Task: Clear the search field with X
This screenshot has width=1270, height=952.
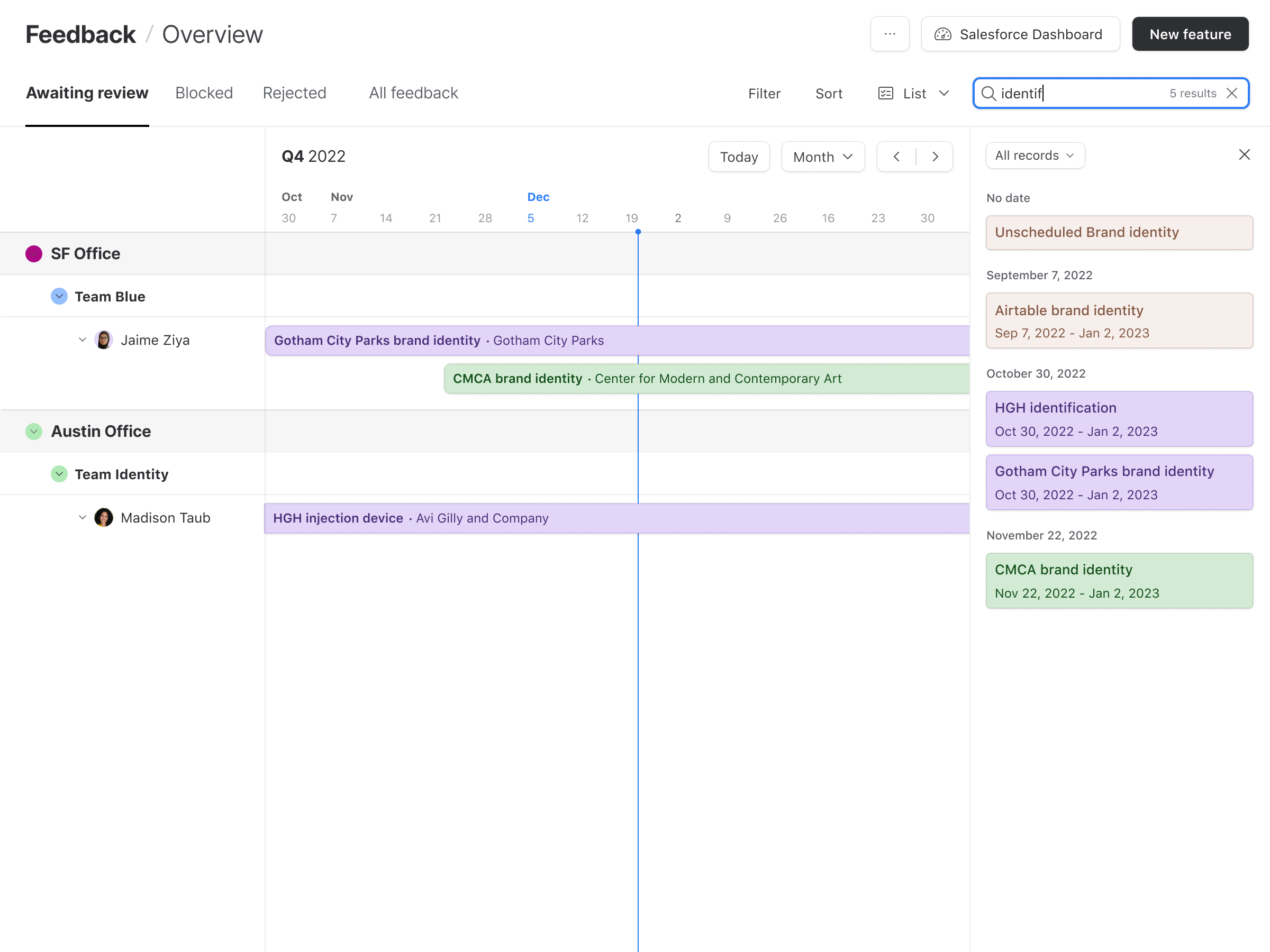Action: 1231,93
